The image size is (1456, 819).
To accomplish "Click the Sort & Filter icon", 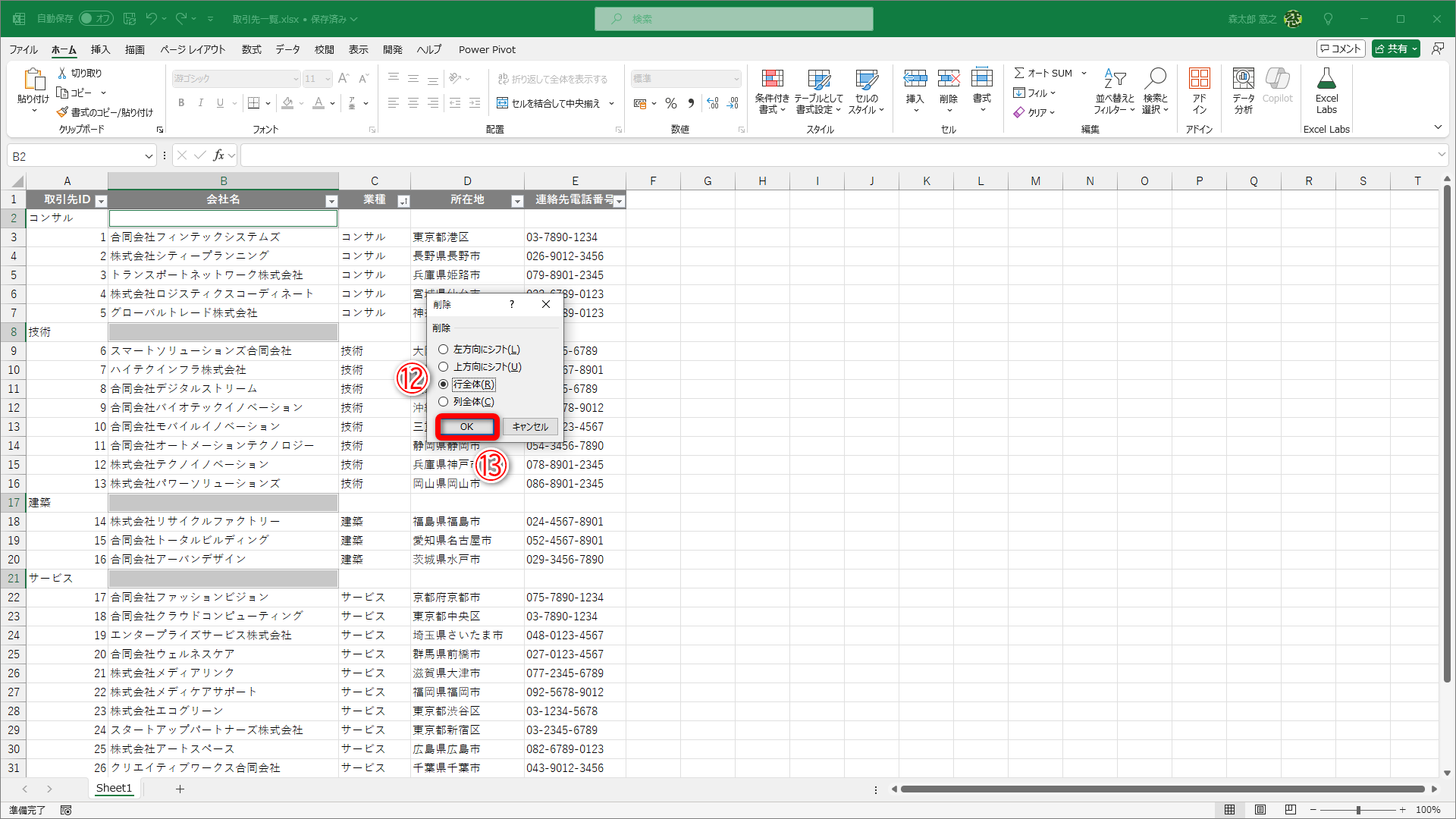I will click(1114, 79).
